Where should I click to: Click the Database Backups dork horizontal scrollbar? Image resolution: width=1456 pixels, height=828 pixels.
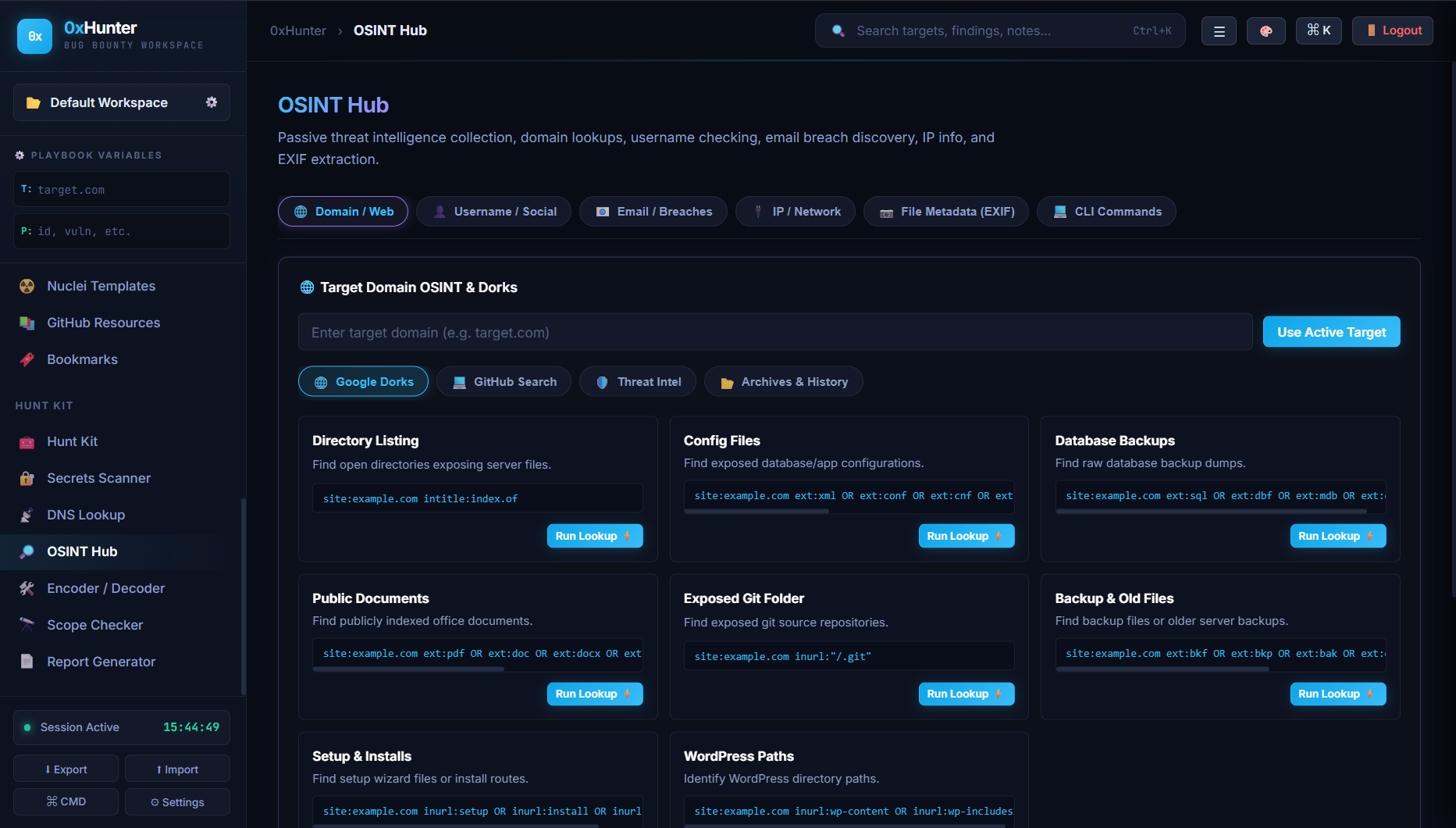[x=1211, y=512]
